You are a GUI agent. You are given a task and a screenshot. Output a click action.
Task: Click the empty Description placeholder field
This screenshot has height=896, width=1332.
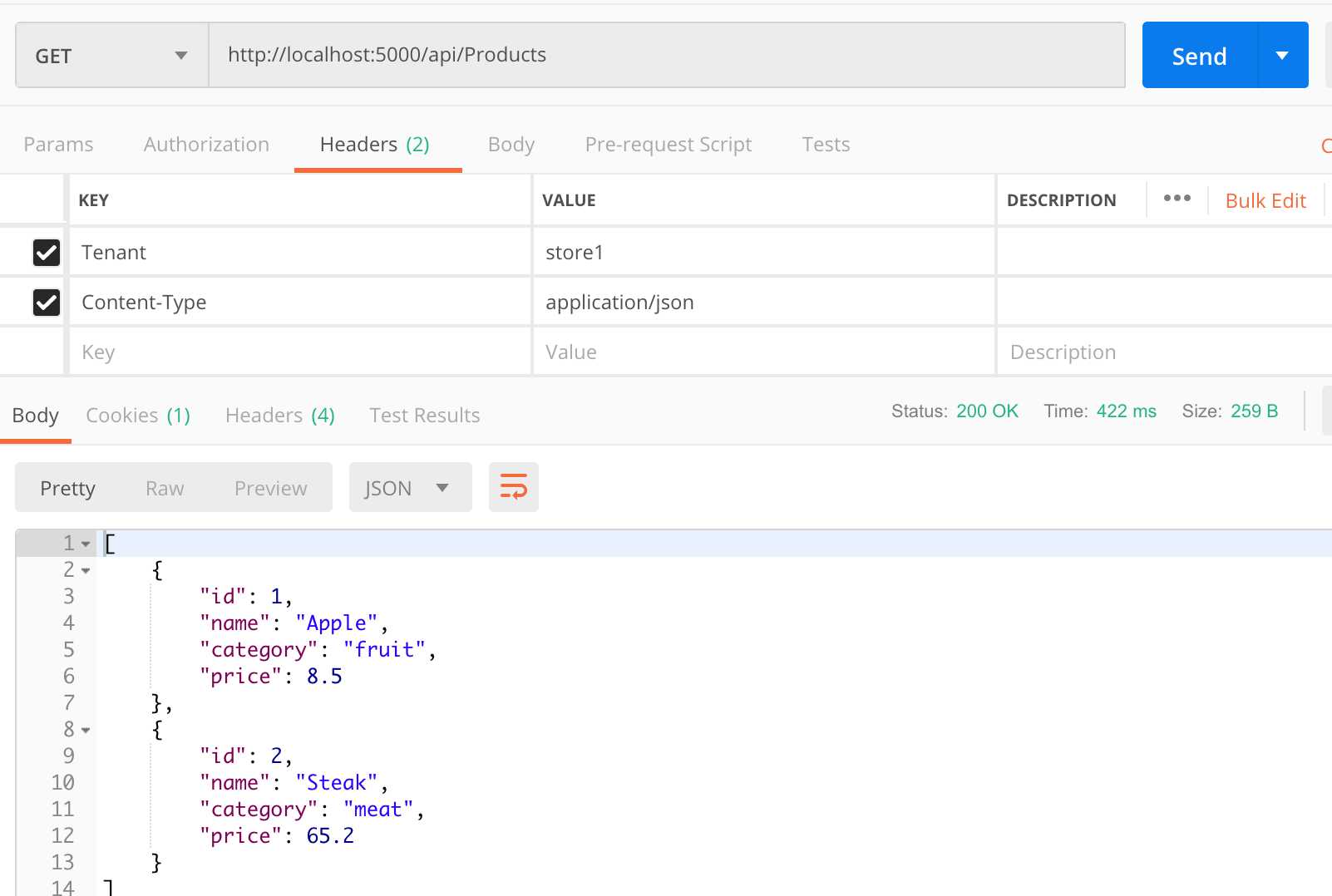coord(1164,352)
